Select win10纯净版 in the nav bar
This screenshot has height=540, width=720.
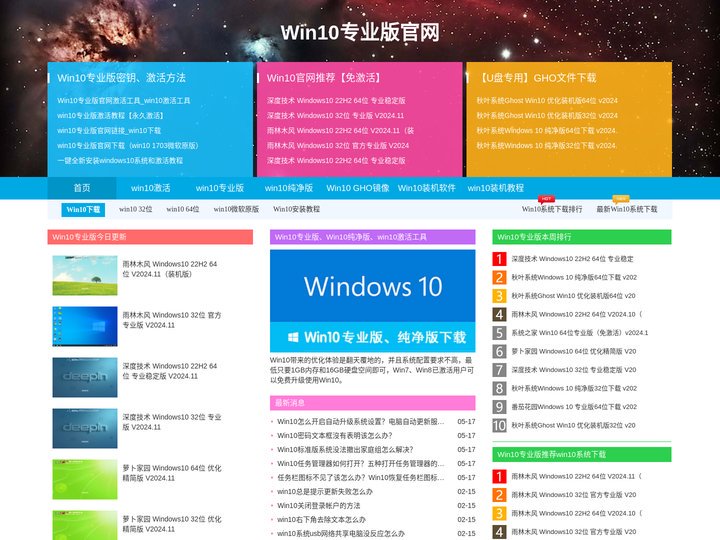pos(288,188)
